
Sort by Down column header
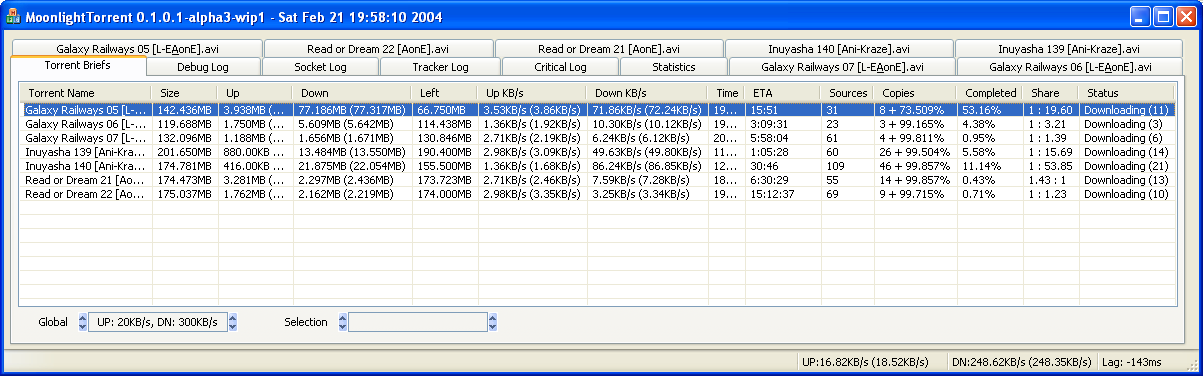(x=353, y=93)
